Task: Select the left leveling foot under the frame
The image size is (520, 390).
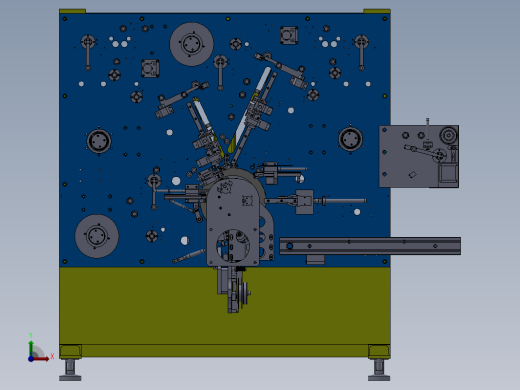Action: pos(70,370)
